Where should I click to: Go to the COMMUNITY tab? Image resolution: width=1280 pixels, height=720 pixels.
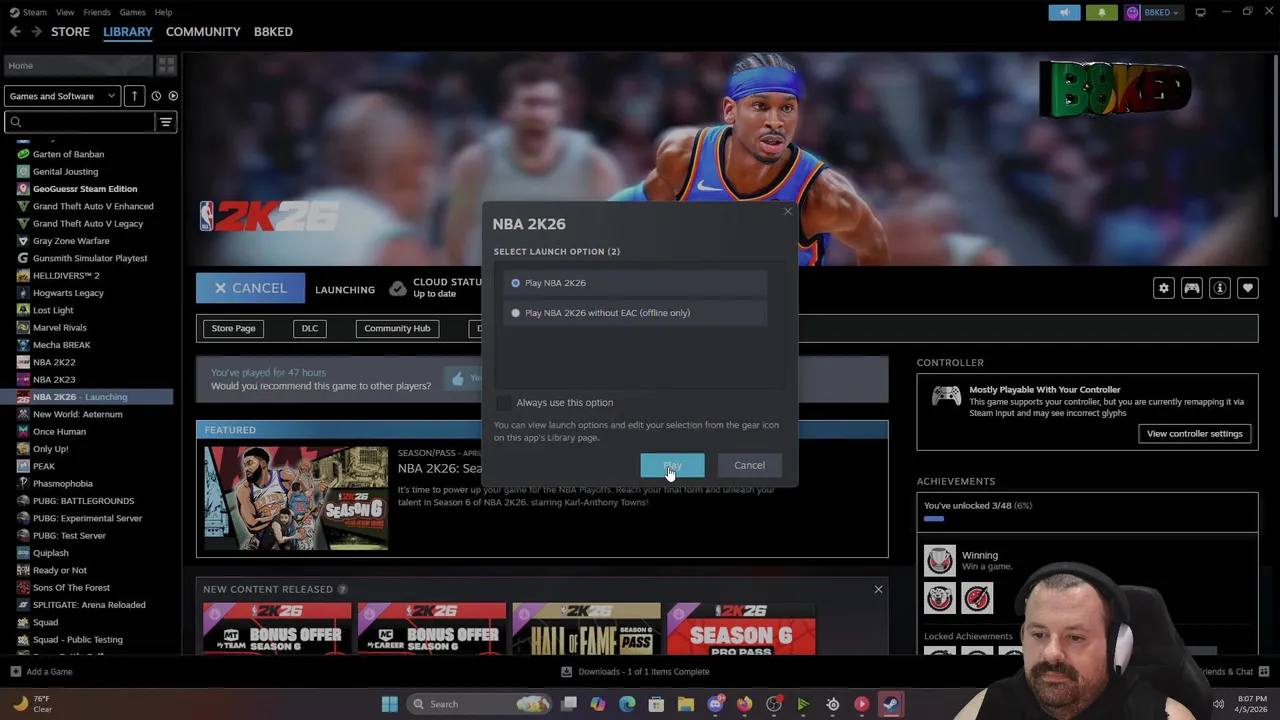point(203,32)
